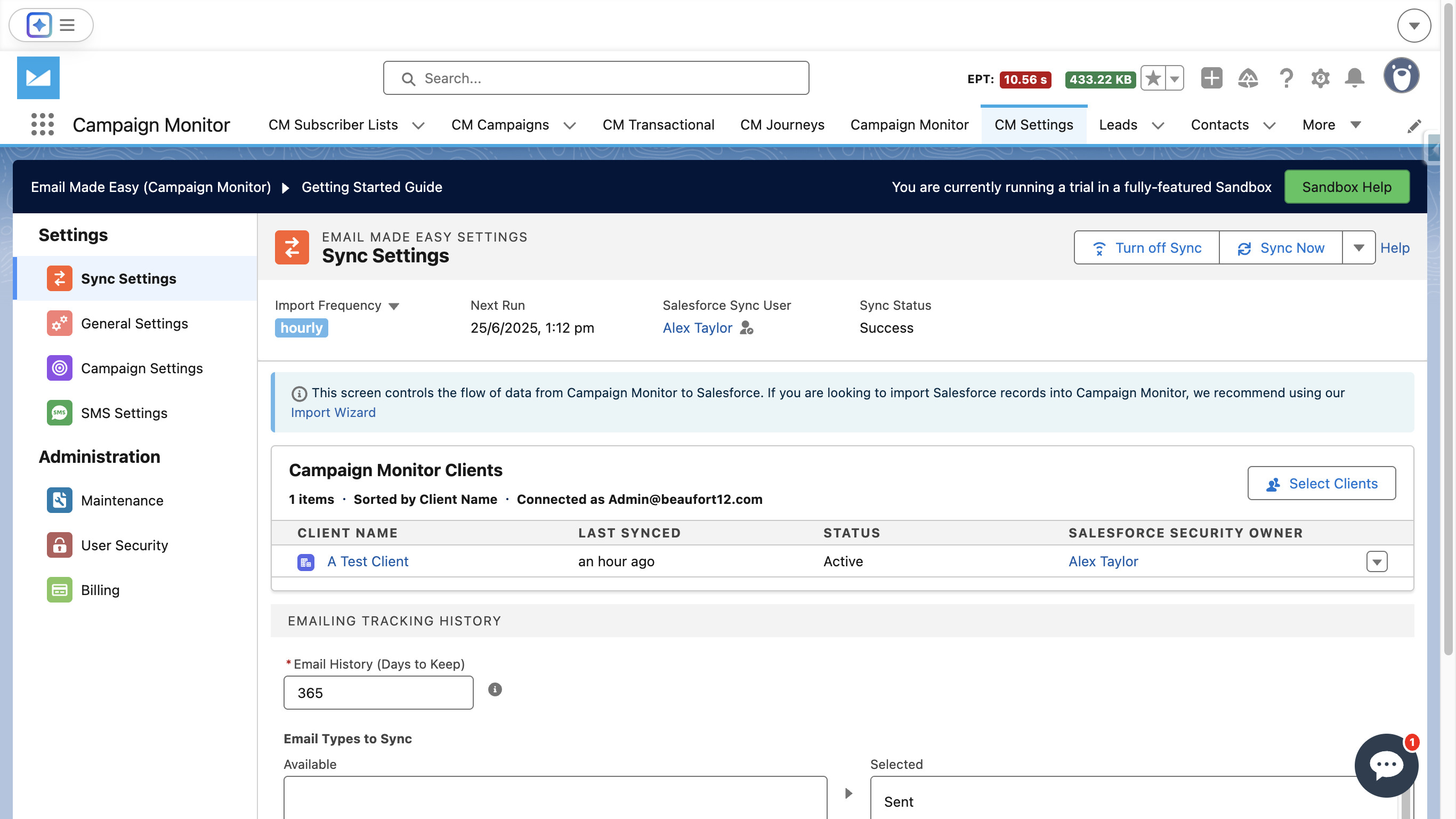1456x819 pixels.
Task: Open the Getting Started Guide link
Action: [371, 187]
